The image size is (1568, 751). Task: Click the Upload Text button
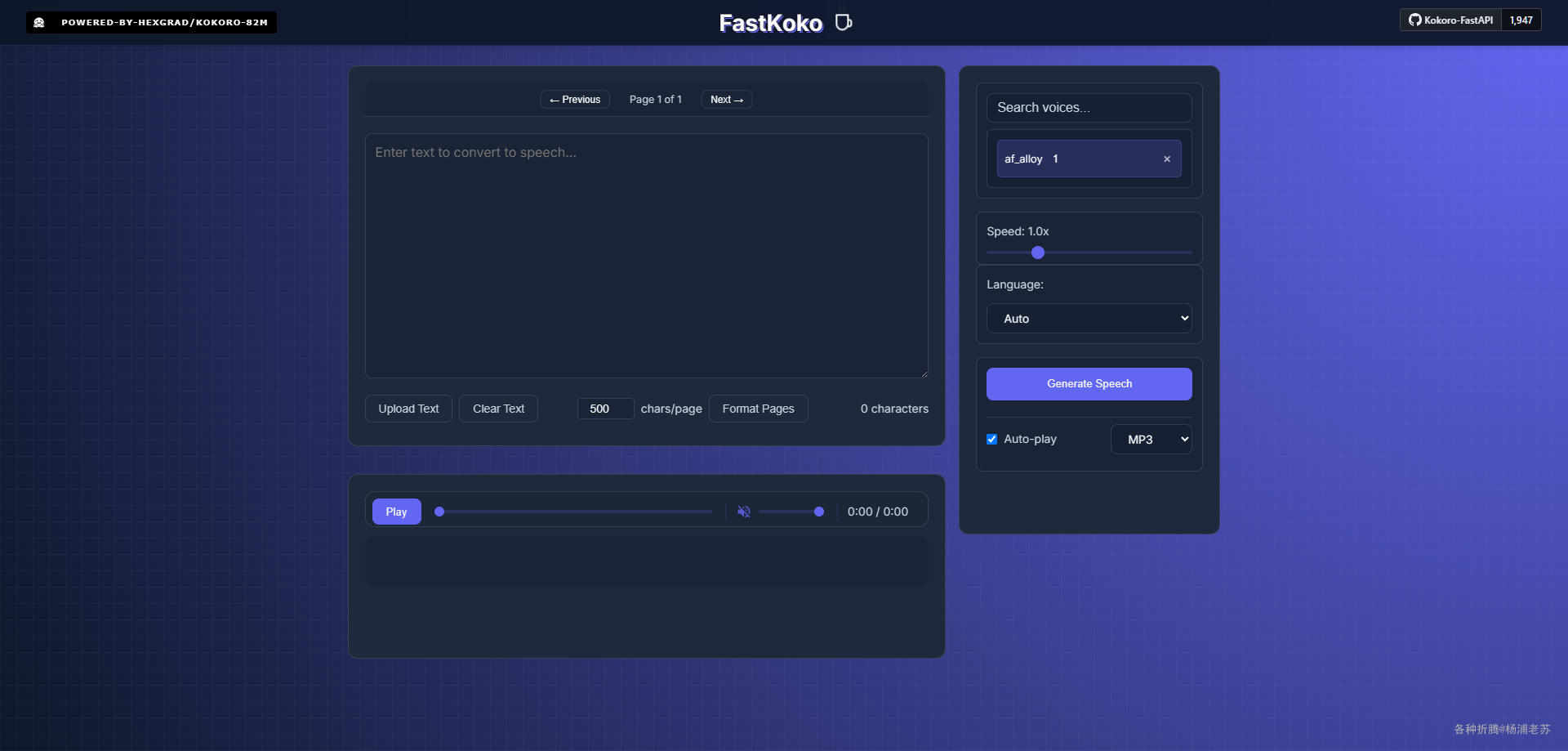tap(408, 409)
